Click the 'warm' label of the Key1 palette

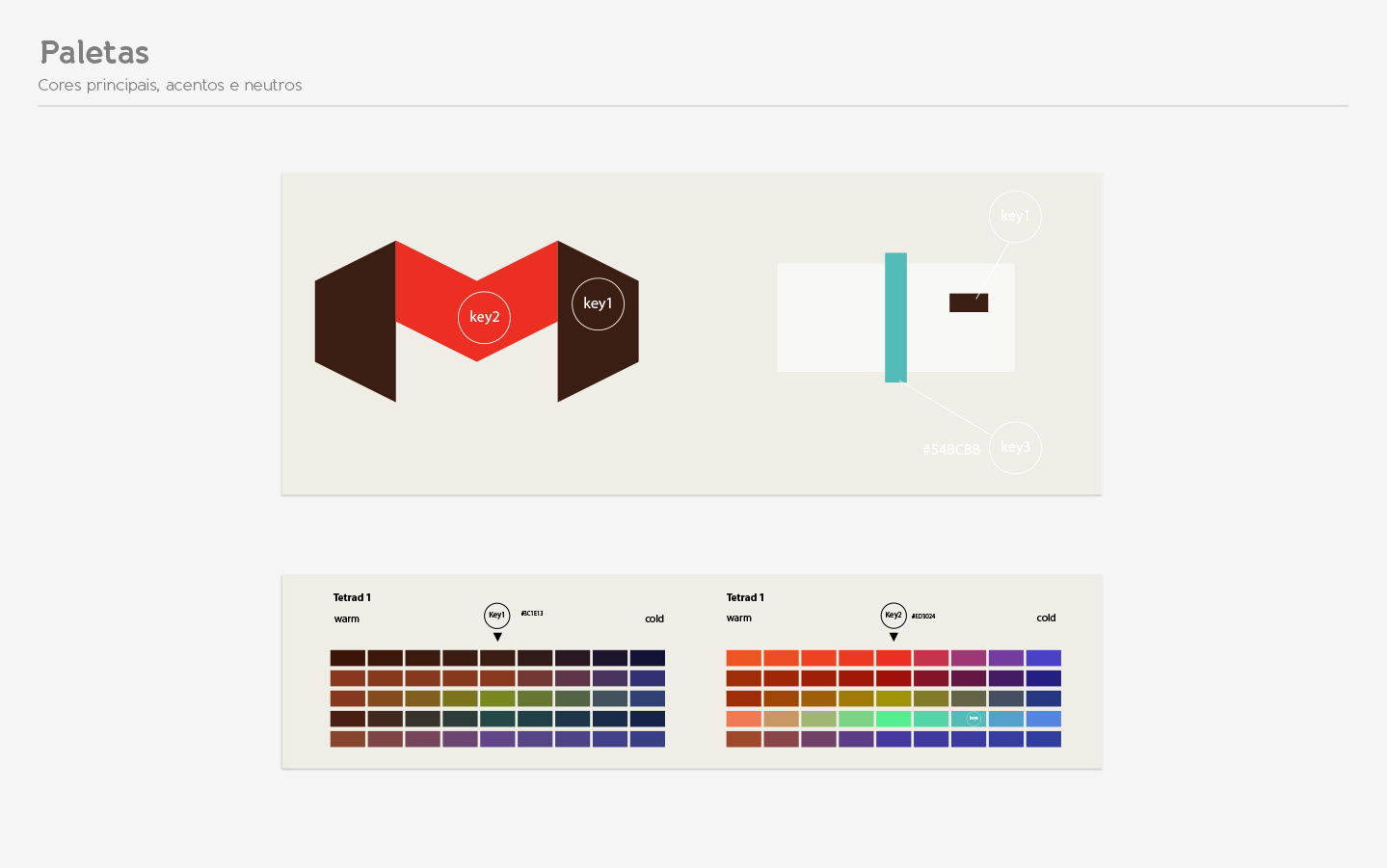coord(347,618)
